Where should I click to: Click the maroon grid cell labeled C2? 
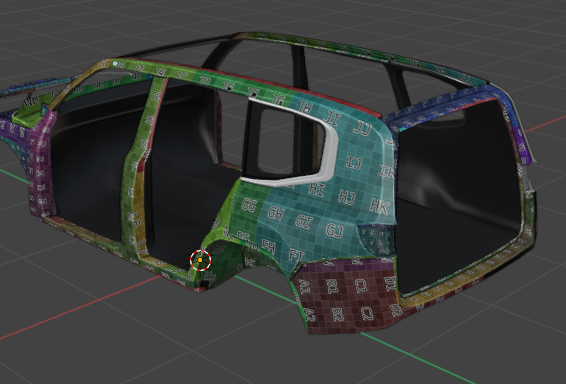(x=367, y=313)
